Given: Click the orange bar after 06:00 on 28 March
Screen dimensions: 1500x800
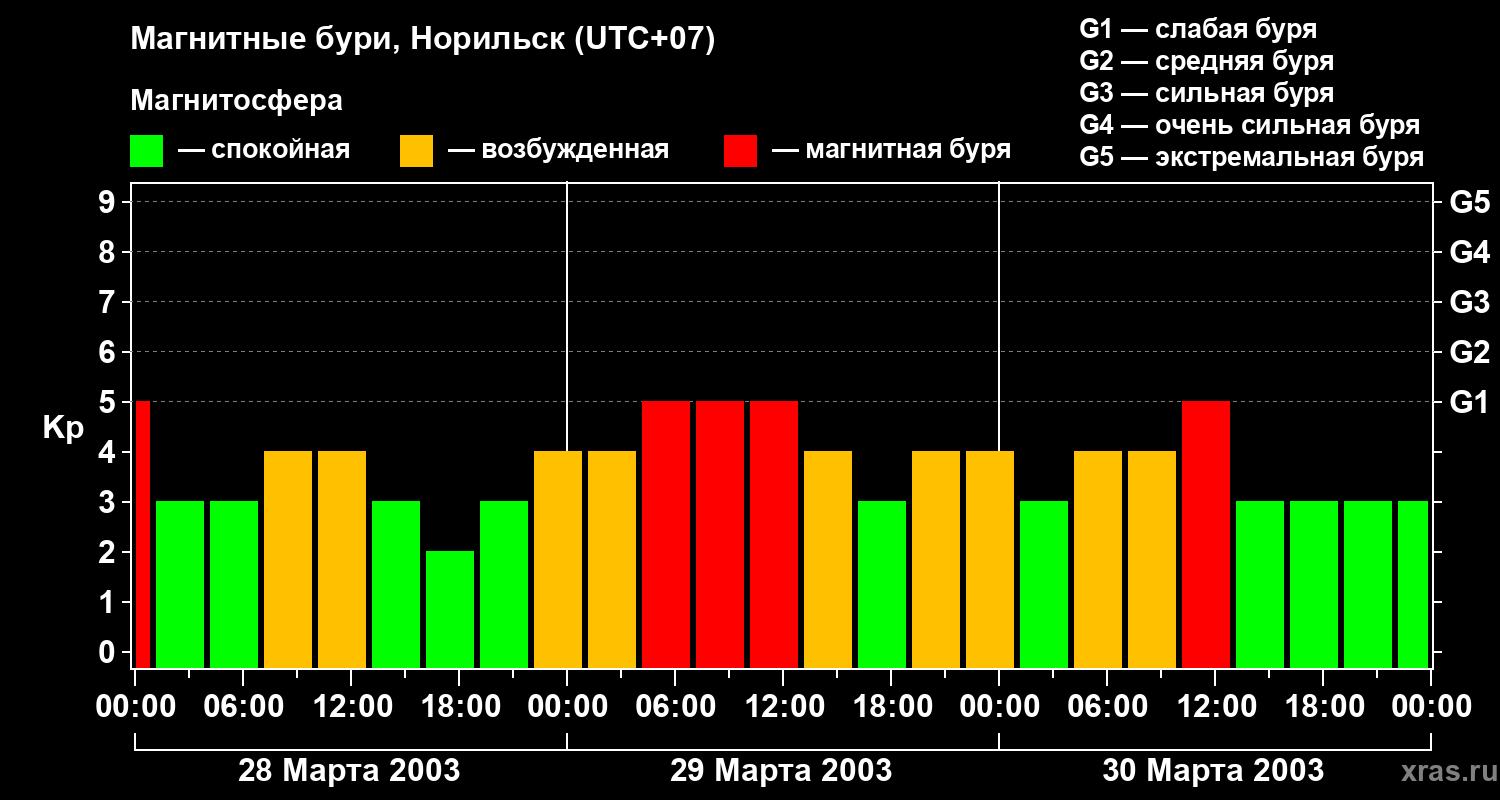Looking at the screenshot, I should click(288, 559).
